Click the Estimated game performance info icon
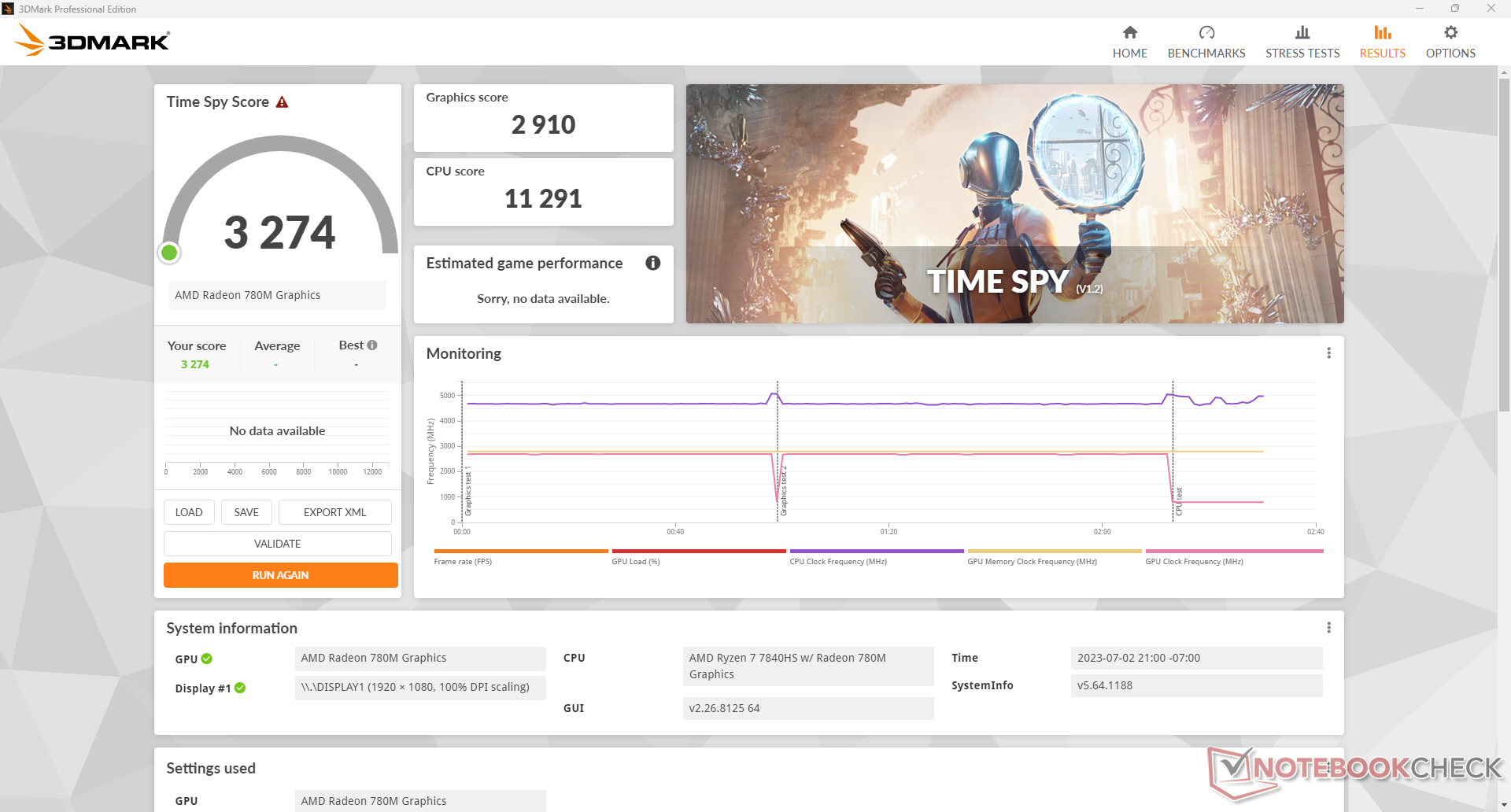 pos(652,263)
